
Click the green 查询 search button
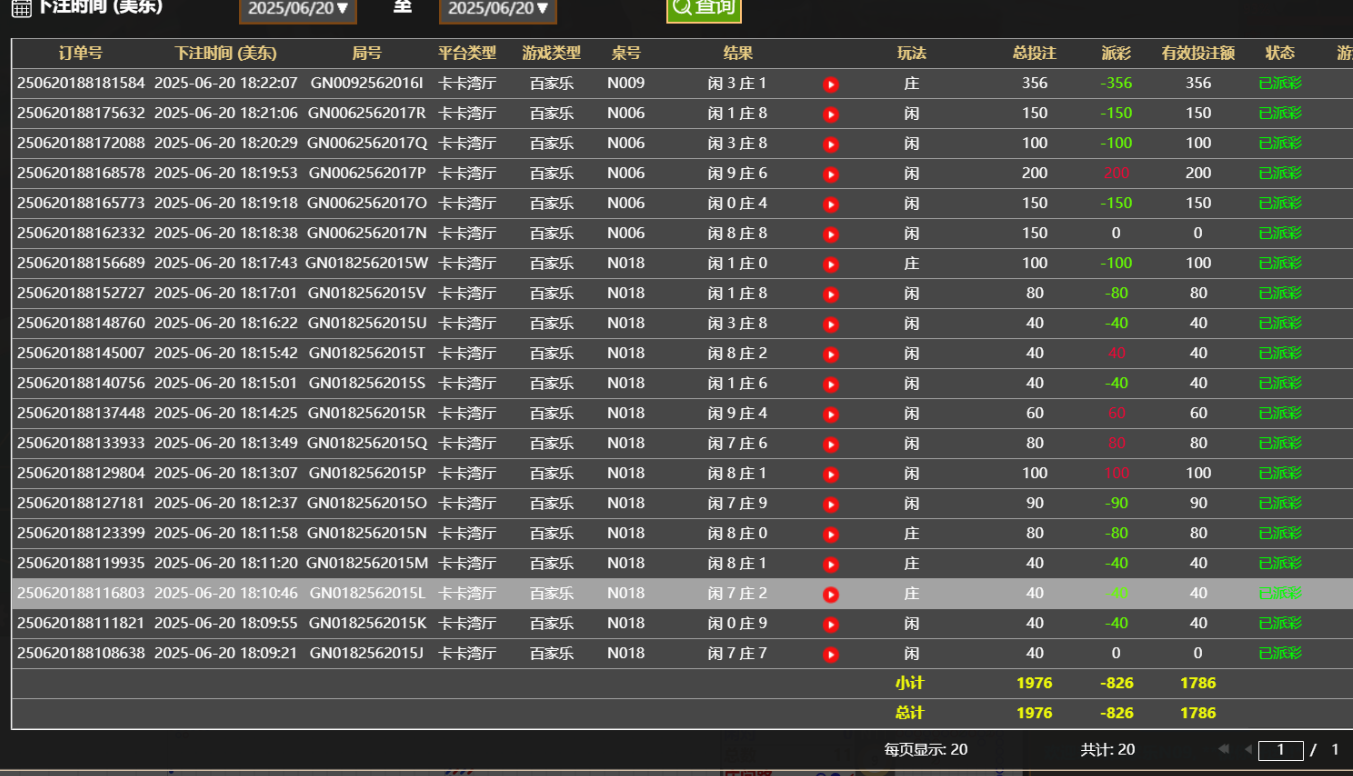tap(703, 8)
